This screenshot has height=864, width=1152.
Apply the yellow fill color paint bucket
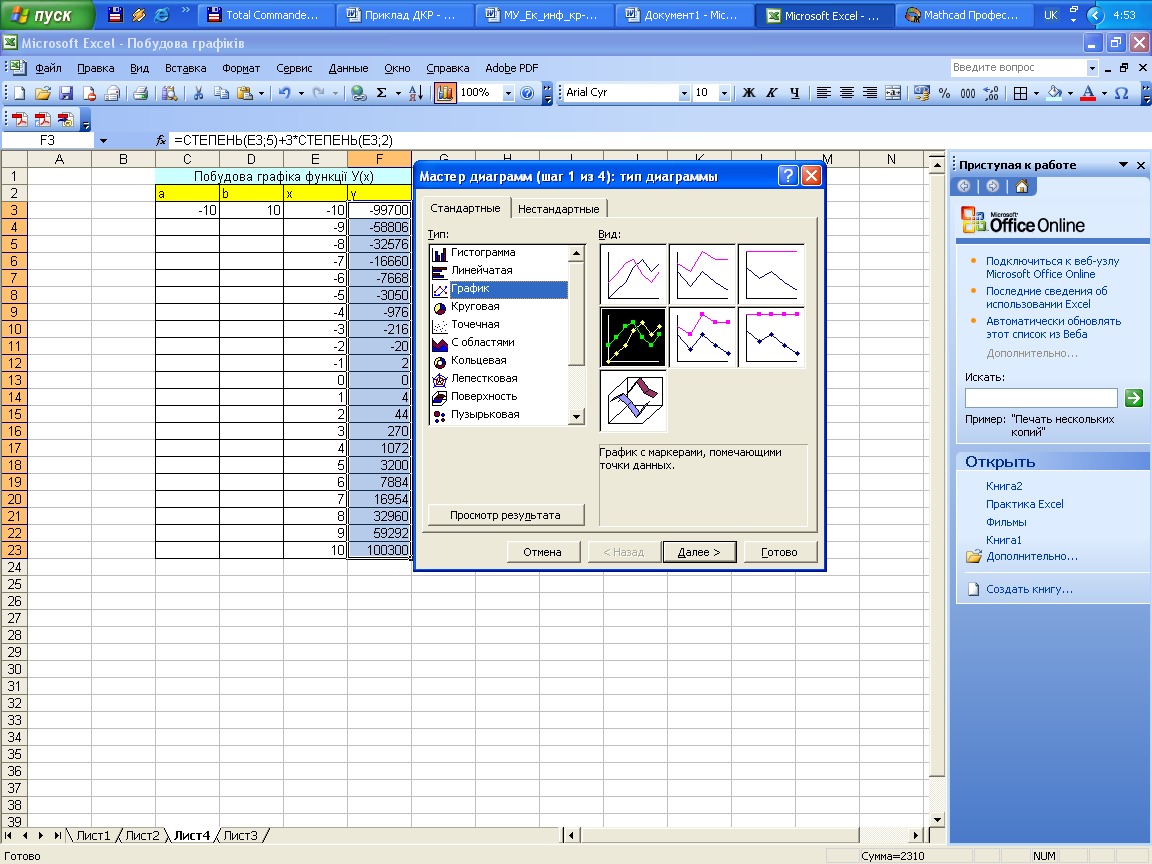click(x=1054, y=93)
